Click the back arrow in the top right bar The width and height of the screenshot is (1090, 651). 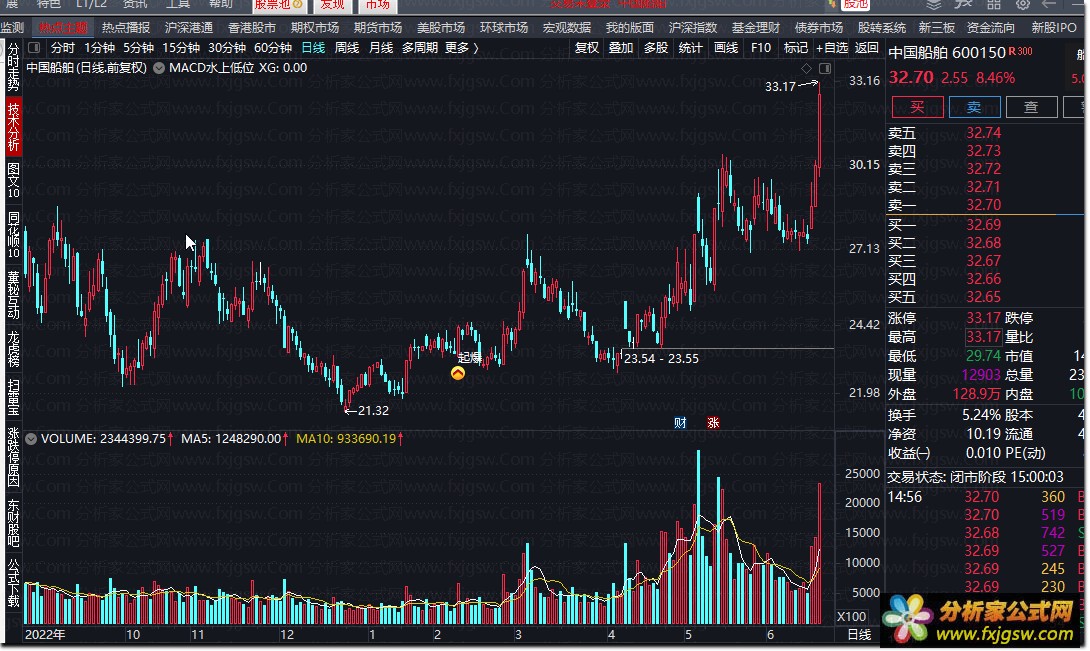click(x=1048, y=5)
